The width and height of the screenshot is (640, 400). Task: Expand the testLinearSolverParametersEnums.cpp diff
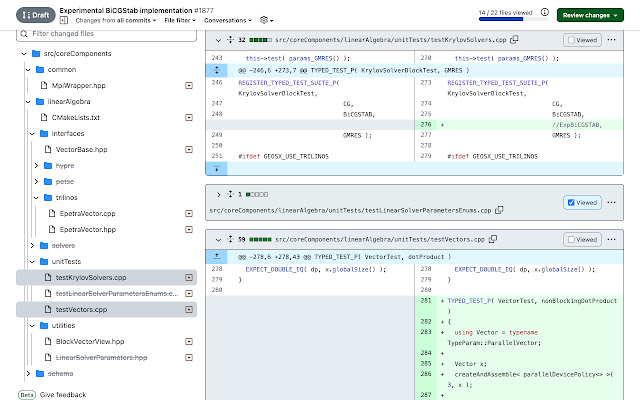[218, 195]
